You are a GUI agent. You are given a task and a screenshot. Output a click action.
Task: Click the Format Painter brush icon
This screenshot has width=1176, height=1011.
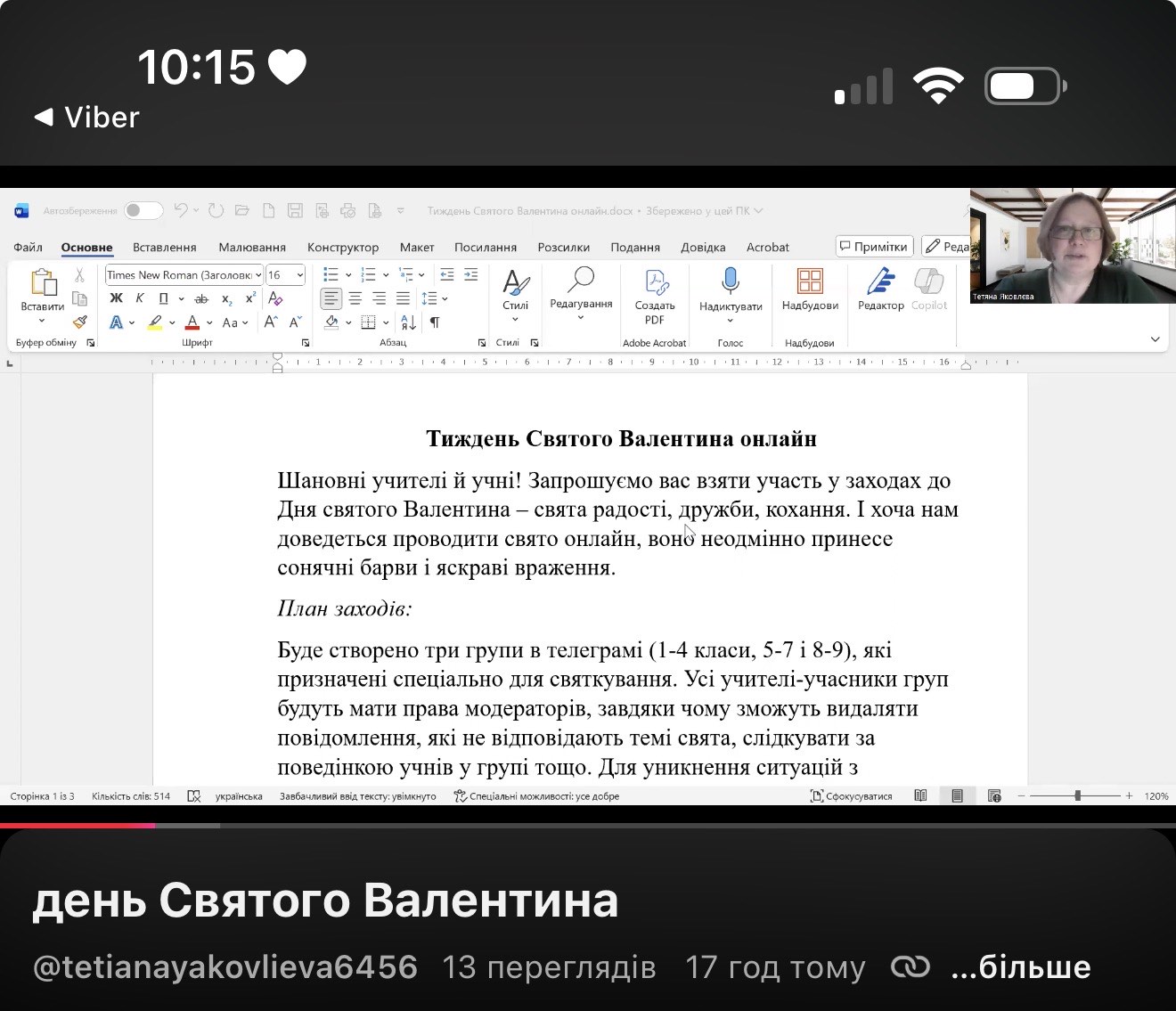click(x=80, y=322)
